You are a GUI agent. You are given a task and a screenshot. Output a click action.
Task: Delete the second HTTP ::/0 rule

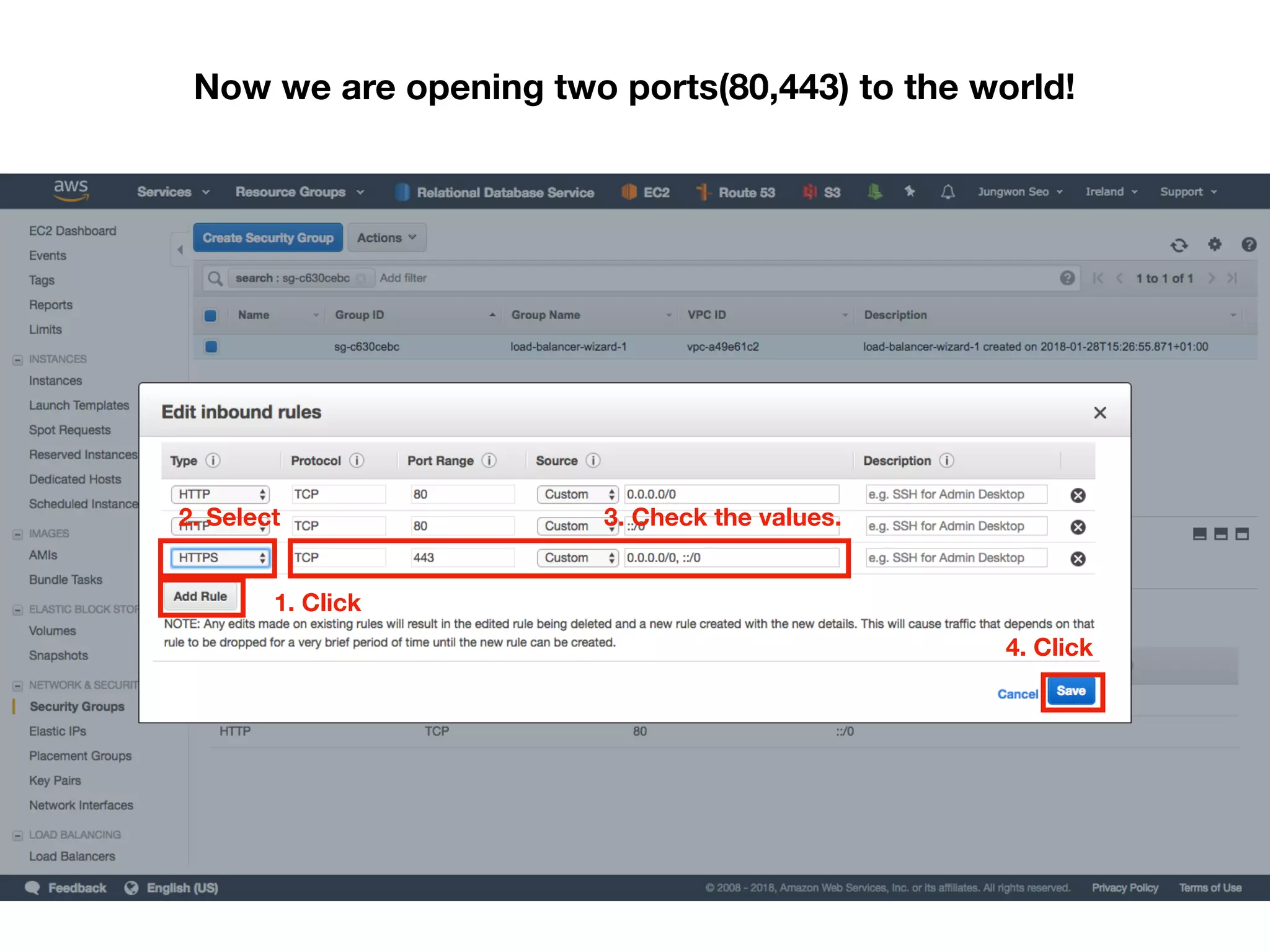coord(1078,527)
